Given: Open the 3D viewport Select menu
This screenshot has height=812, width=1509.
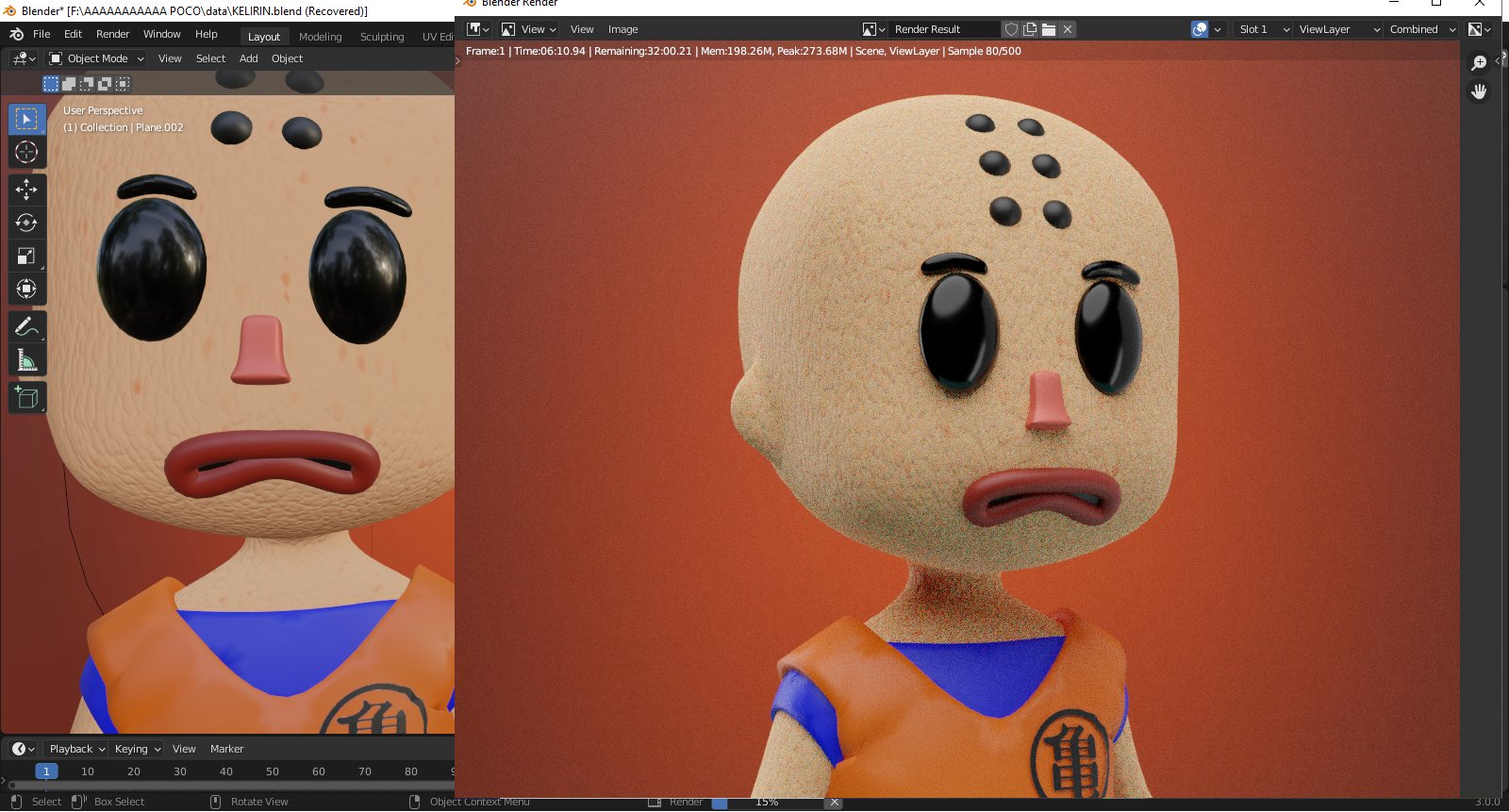Looking at the screenshot, I should [x=210, y=58].
